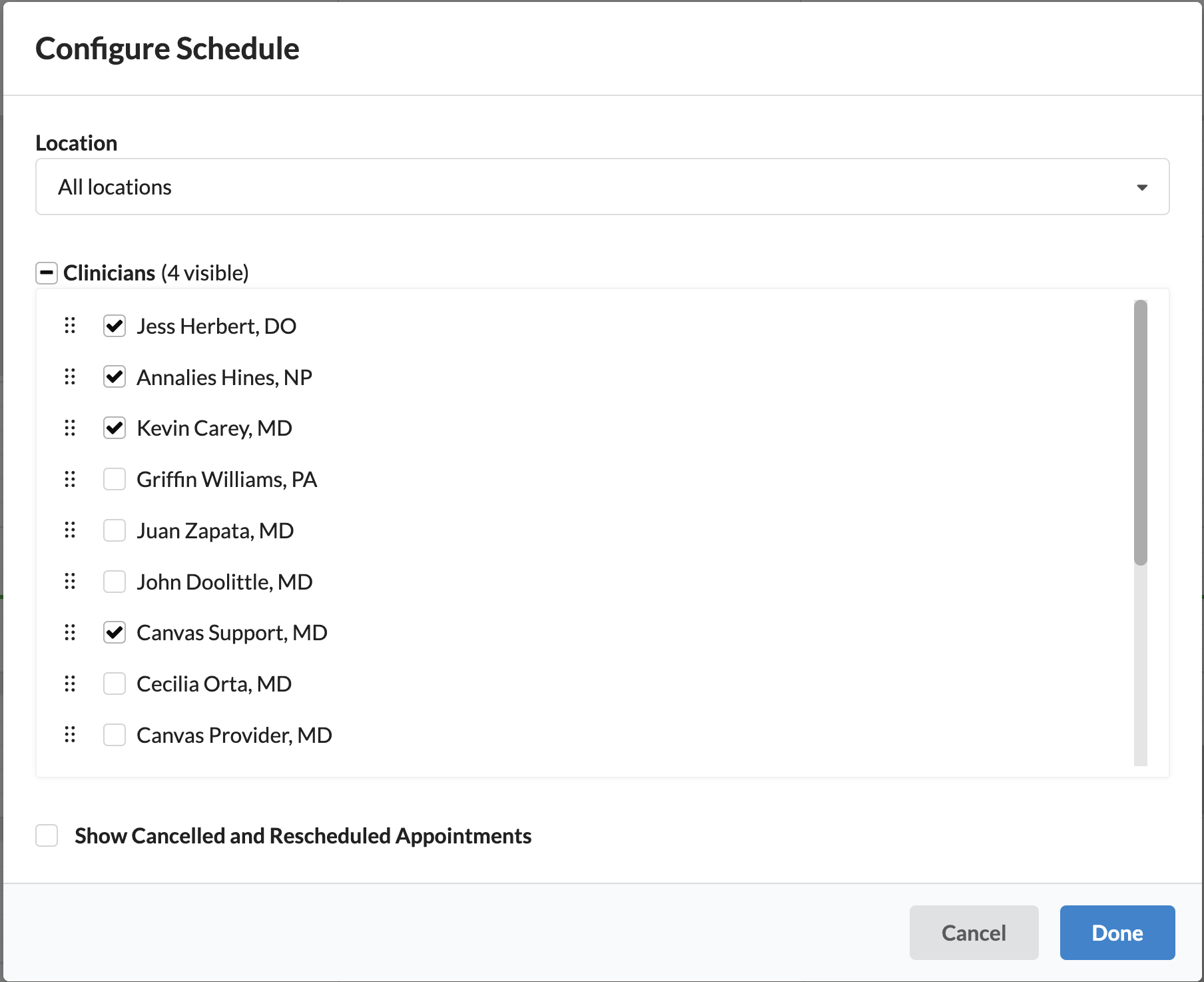Cancel the schedule configuration

coord(974,933)
